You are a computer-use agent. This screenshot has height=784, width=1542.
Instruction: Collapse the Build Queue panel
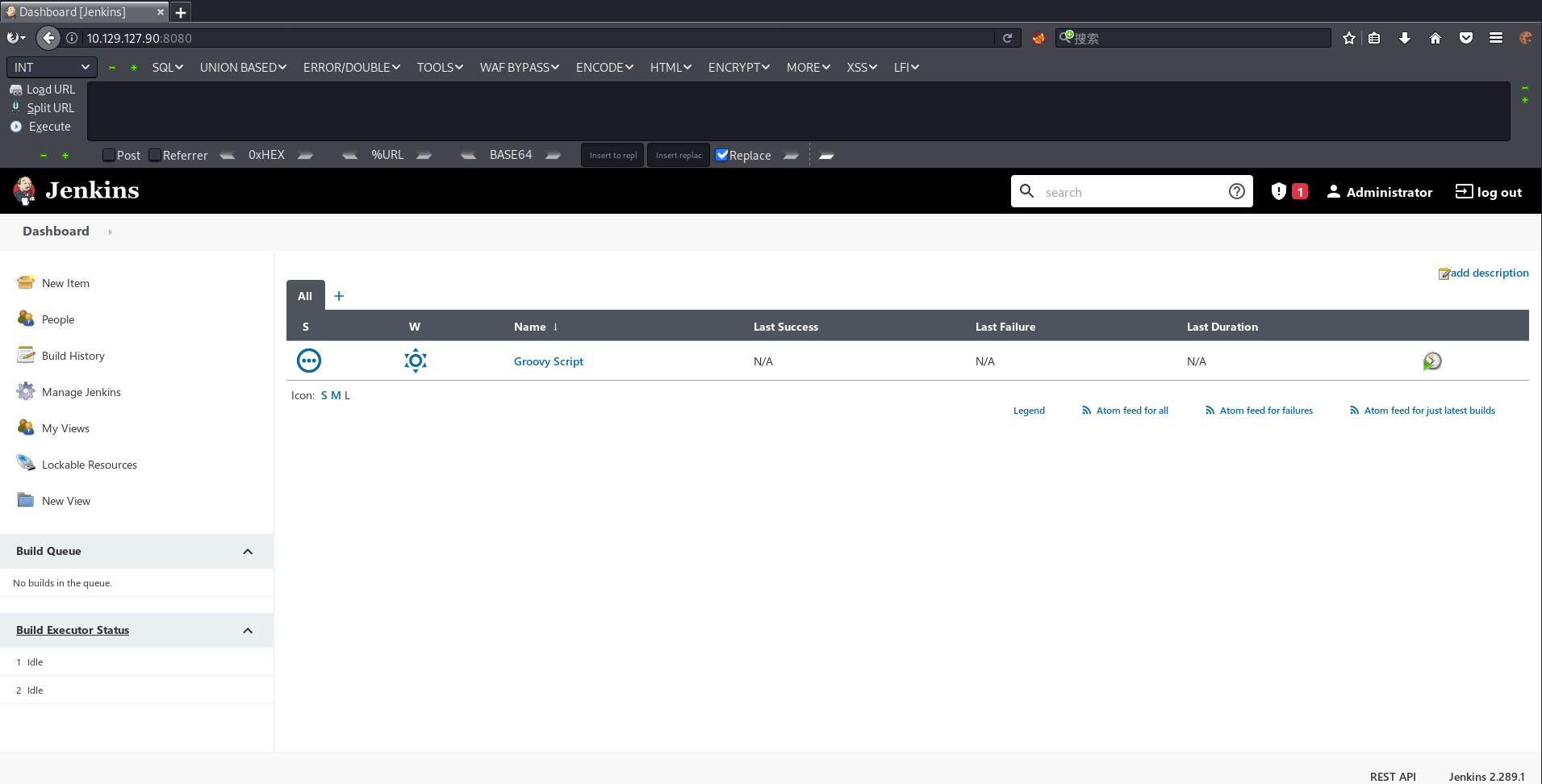pyautogui.click(x=248, y=552)
